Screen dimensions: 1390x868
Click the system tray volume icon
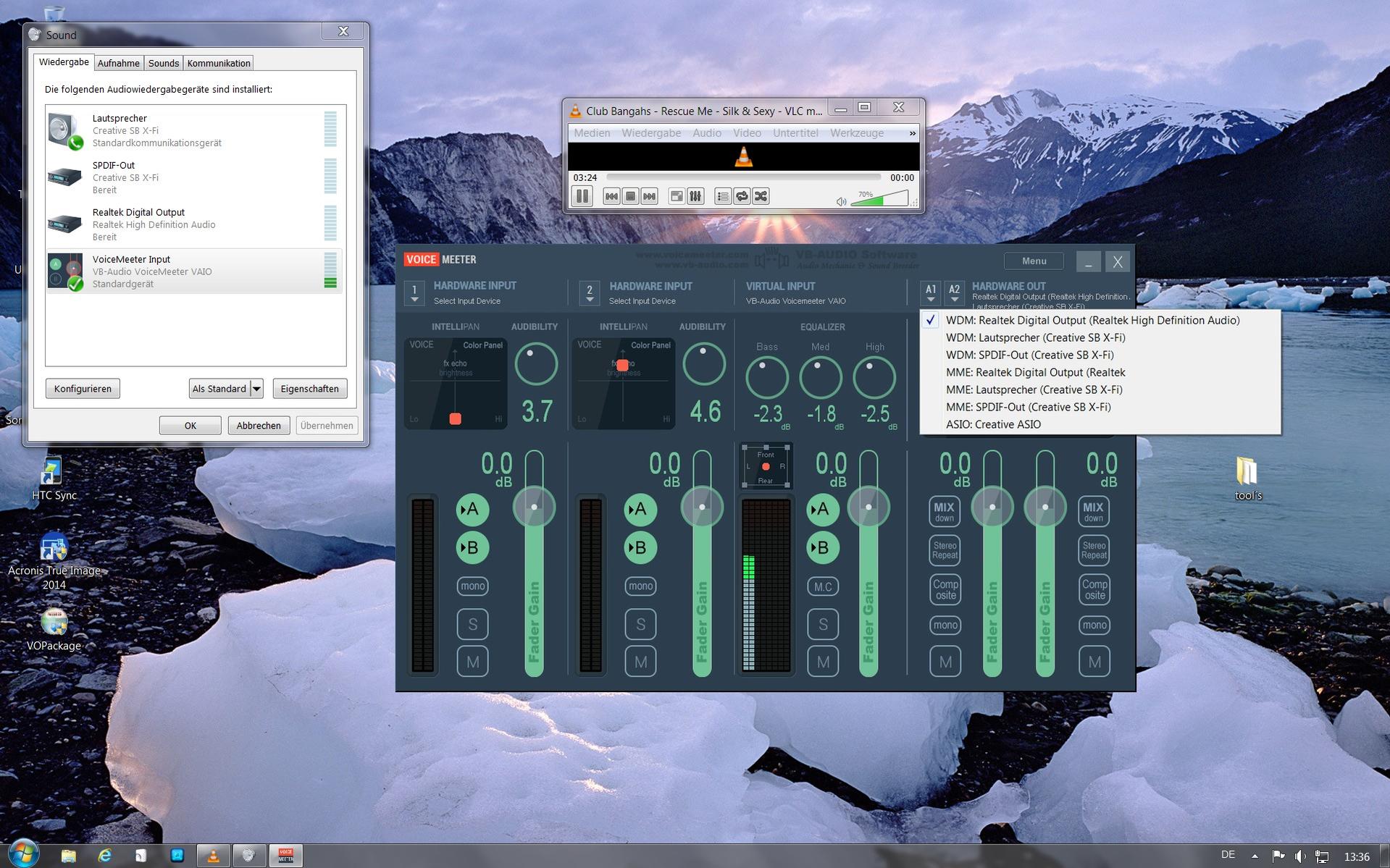pos(1299,856)
